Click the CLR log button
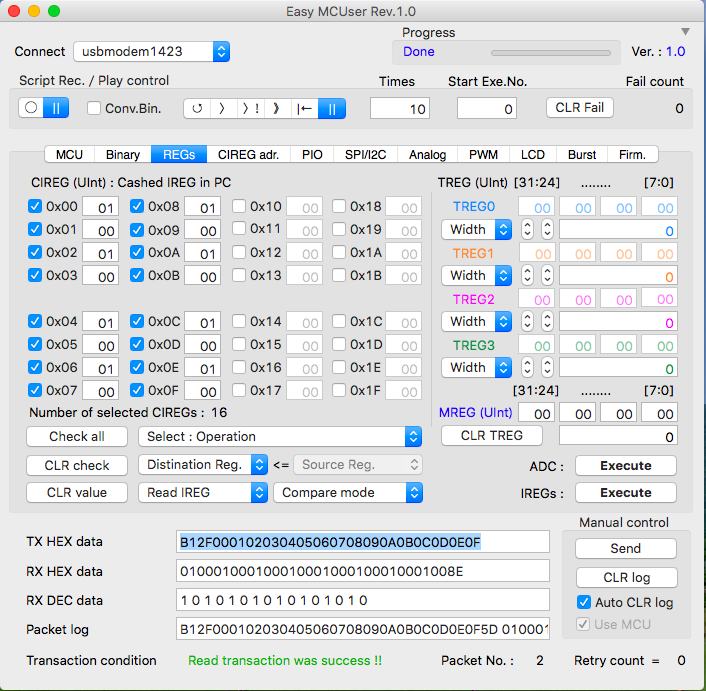The image size is (706, 691). tap(627, 577)
